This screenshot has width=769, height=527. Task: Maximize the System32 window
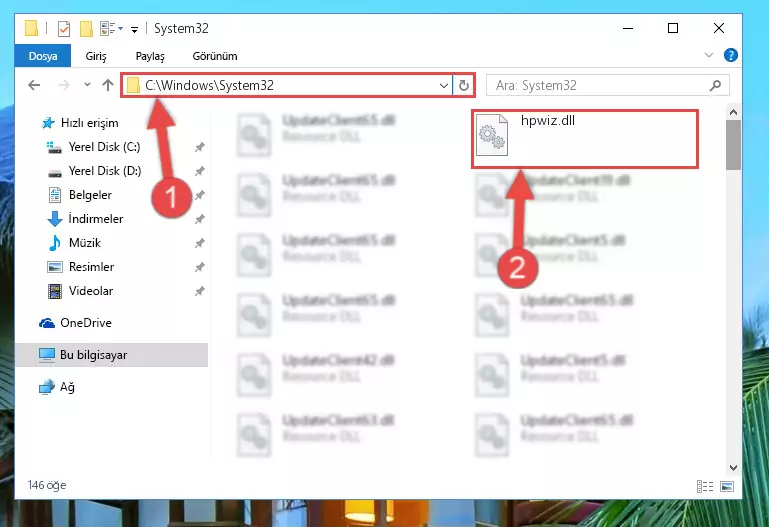tap(673, 28)
